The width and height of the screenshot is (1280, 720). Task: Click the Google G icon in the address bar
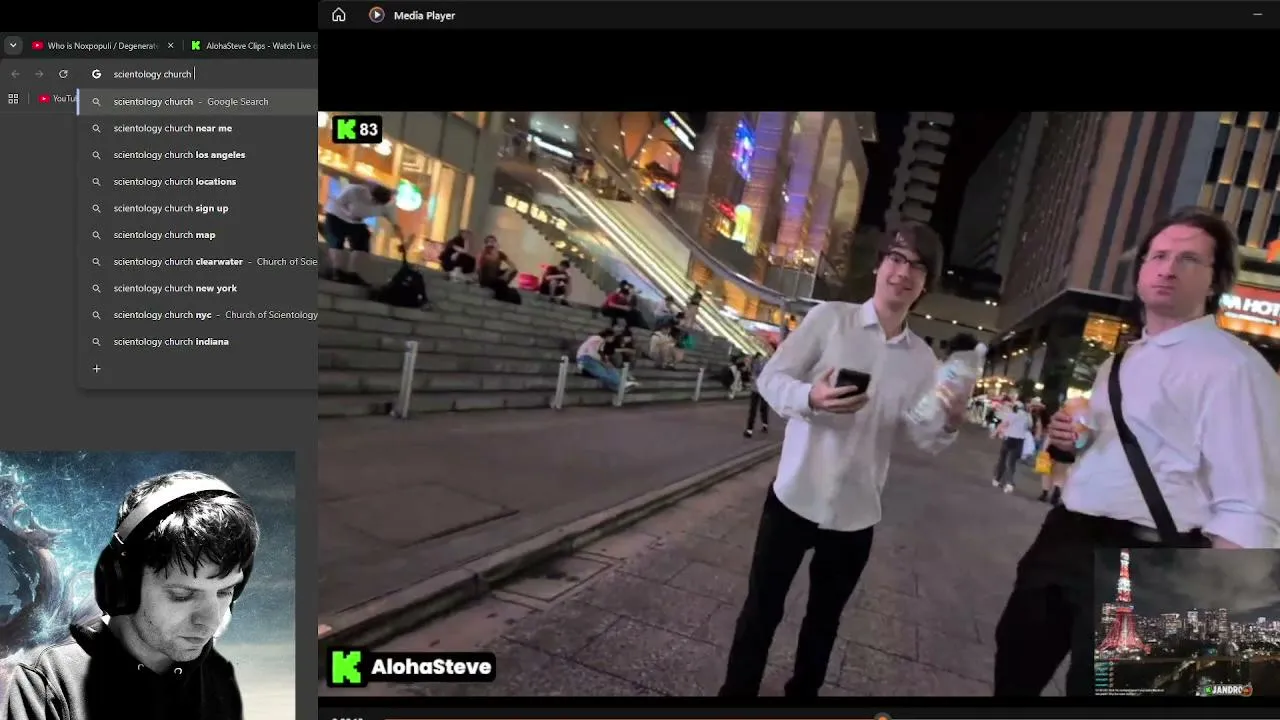tap(97, 74)
